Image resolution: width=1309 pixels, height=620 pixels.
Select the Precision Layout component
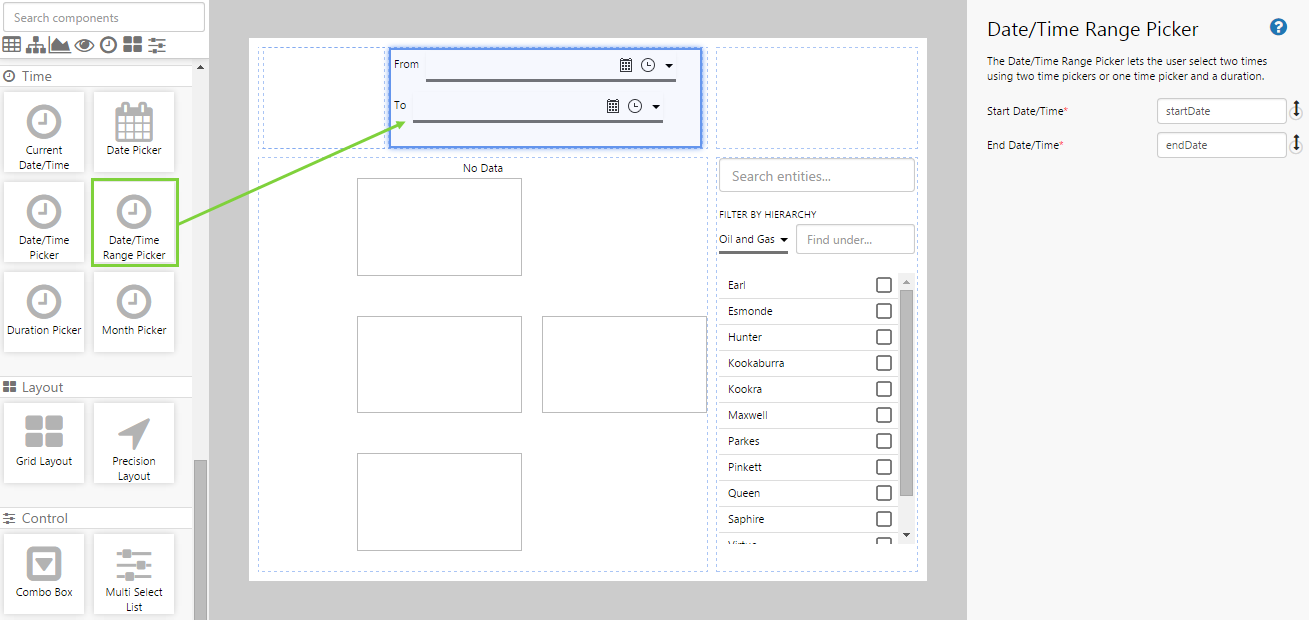coord(134,443)
